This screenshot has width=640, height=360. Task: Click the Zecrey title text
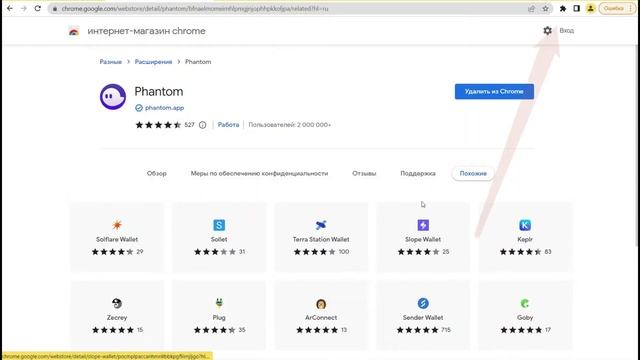click(x=117, y=318)
